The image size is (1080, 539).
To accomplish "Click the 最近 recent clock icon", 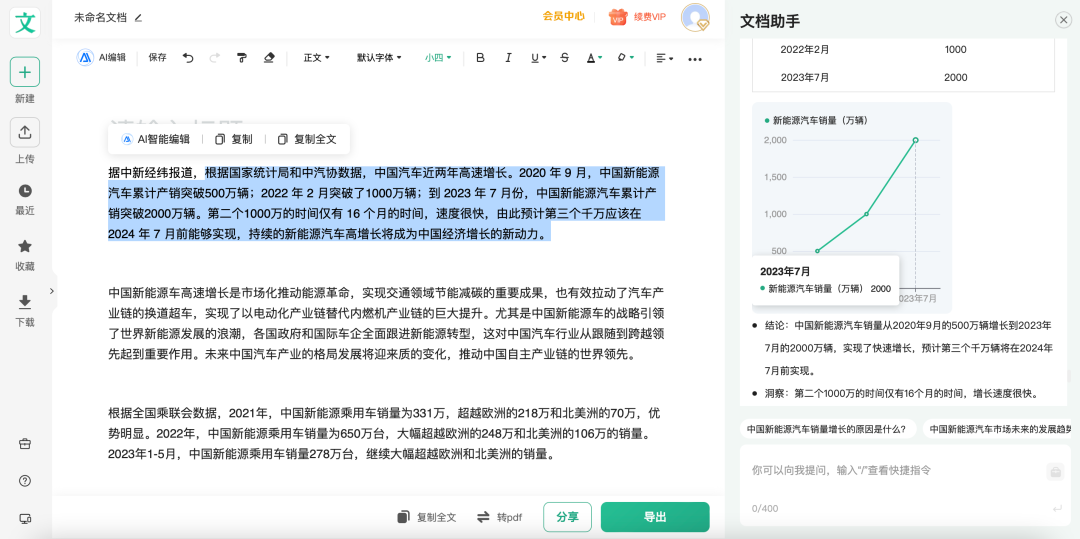I will pos(25,190).
